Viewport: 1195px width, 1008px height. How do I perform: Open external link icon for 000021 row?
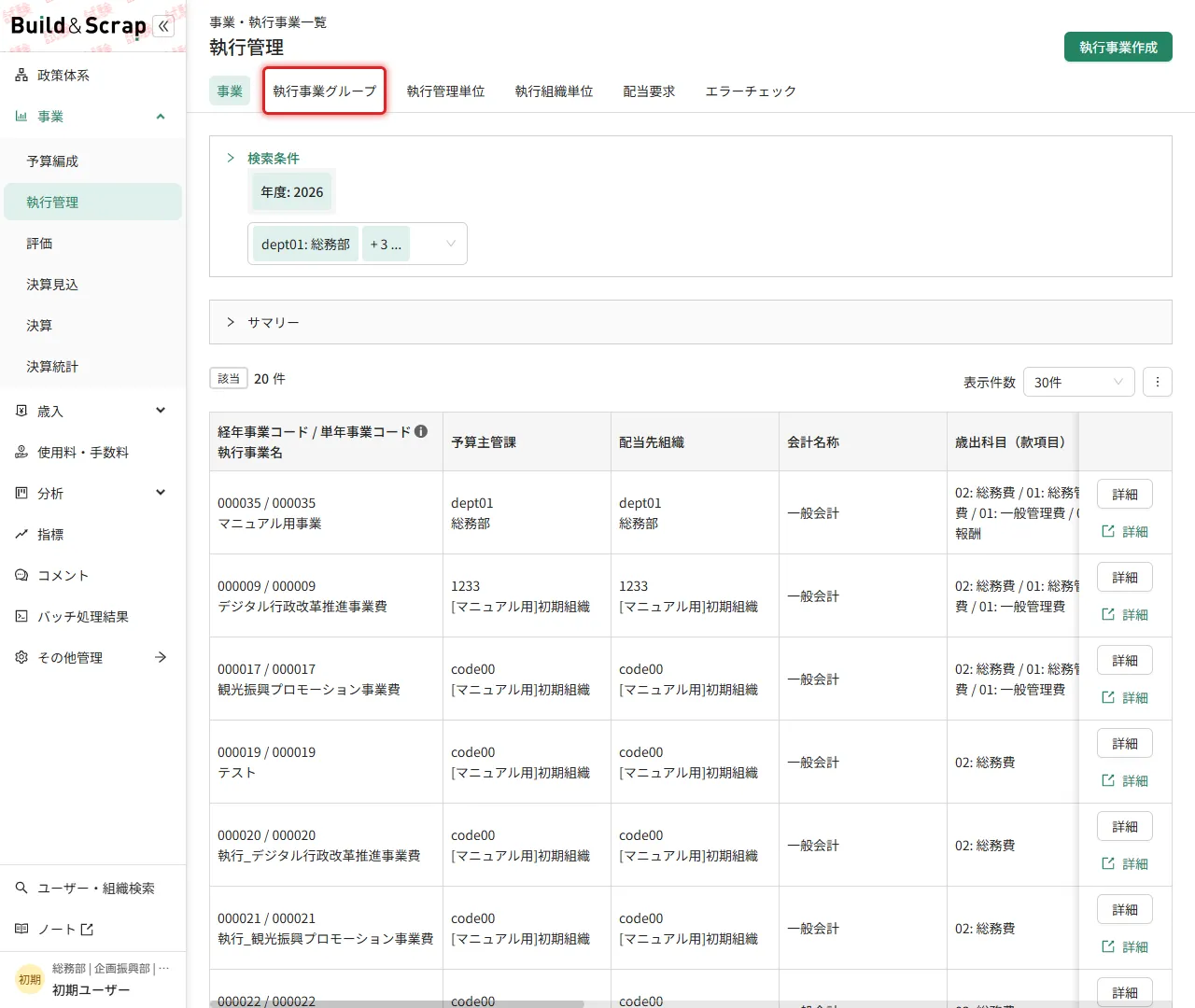click(1108, 946)
